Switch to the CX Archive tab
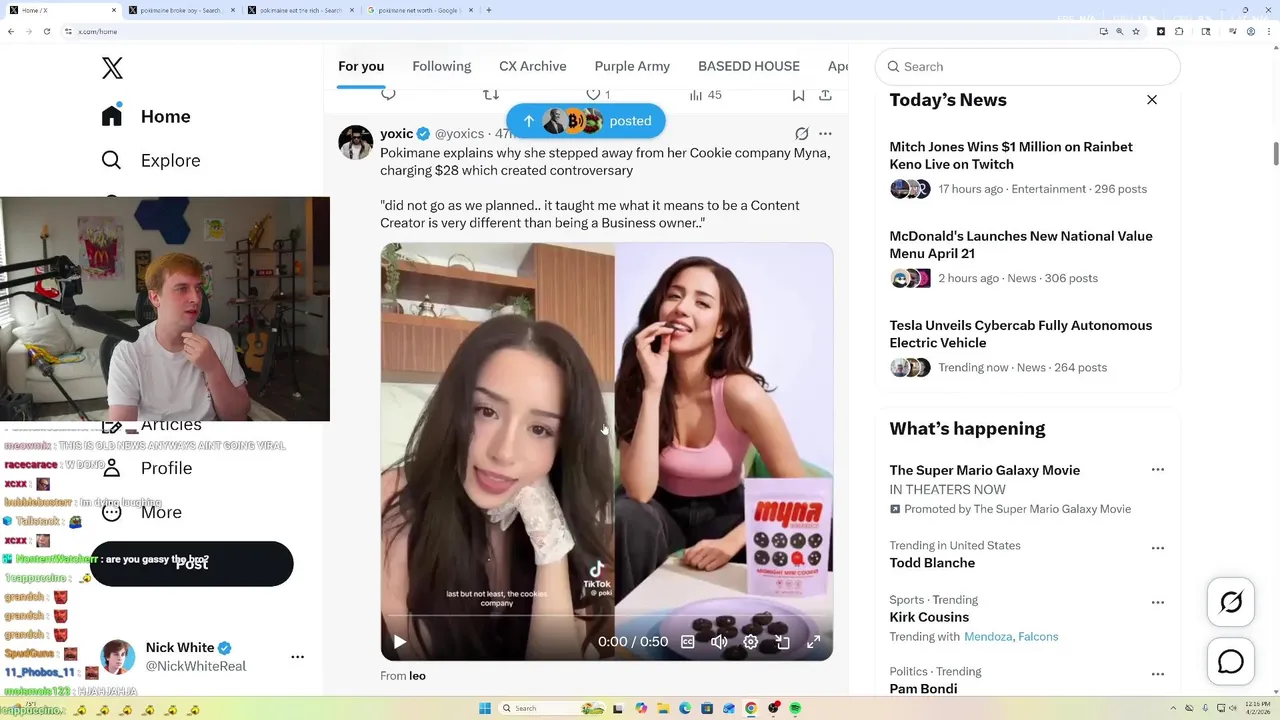The width and height of the screenshot is (1280, 720). tap(533, 66)
